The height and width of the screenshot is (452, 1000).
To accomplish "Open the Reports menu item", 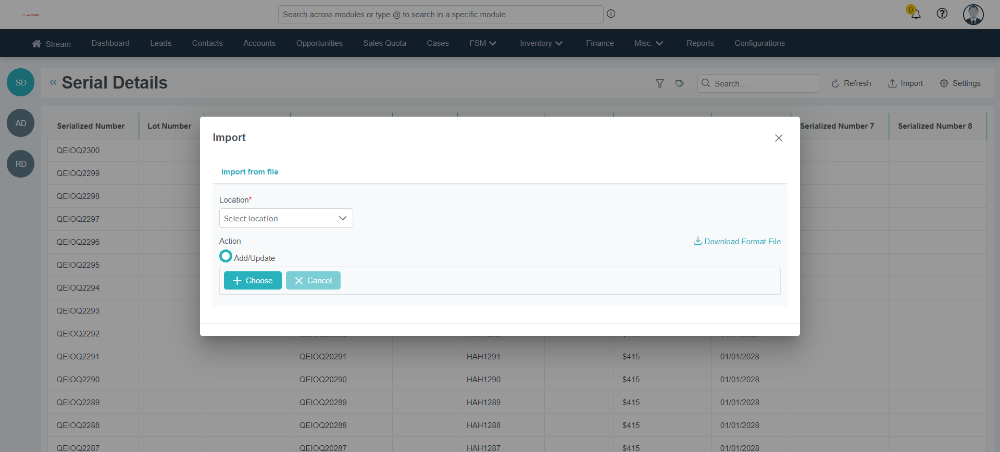I will pos(700,43).
